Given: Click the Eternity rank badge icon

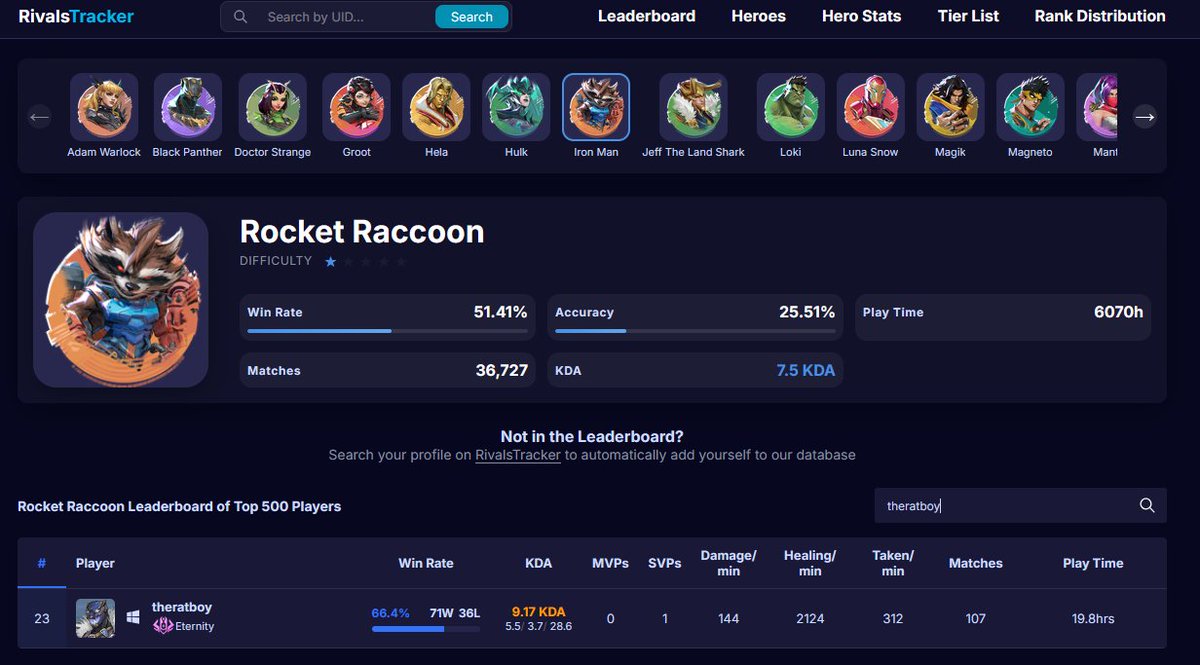Looking at the screenshot, I should (163, 626).
